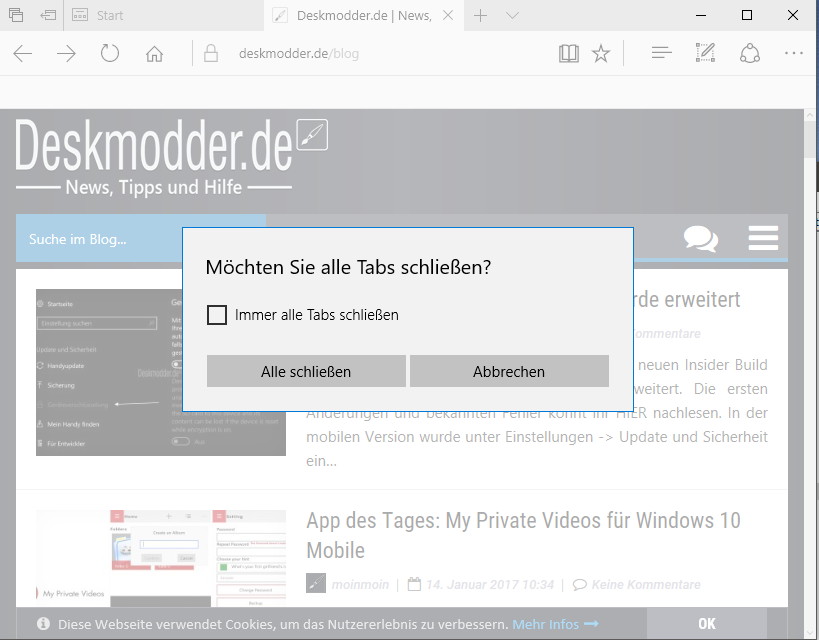Viewport: 819px width, 640px height.
Task: Open the My Private Videos article thumbnail
Action: click(161, 558)
